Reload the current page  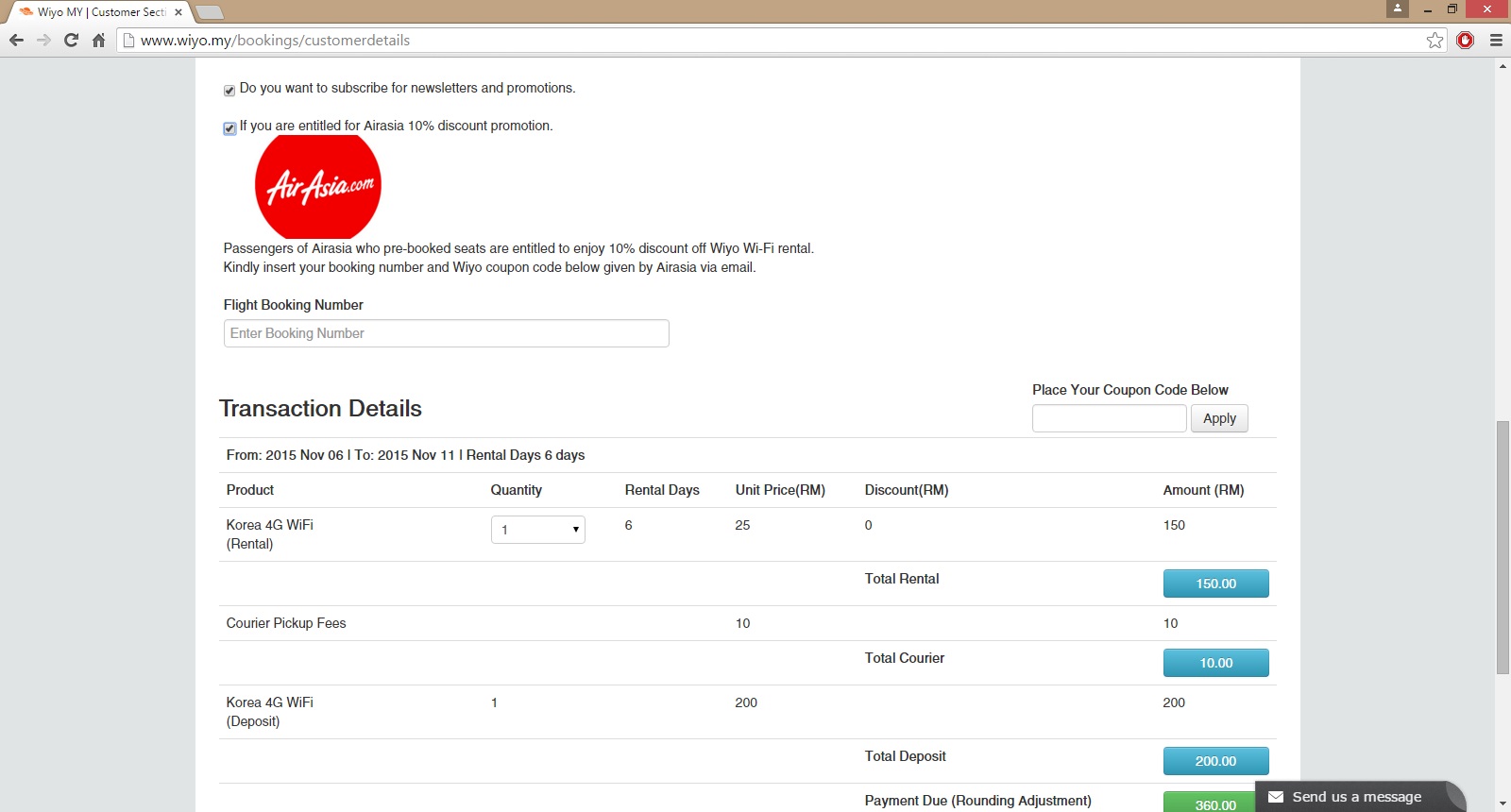pyautogui.click(x=71, y=41)
